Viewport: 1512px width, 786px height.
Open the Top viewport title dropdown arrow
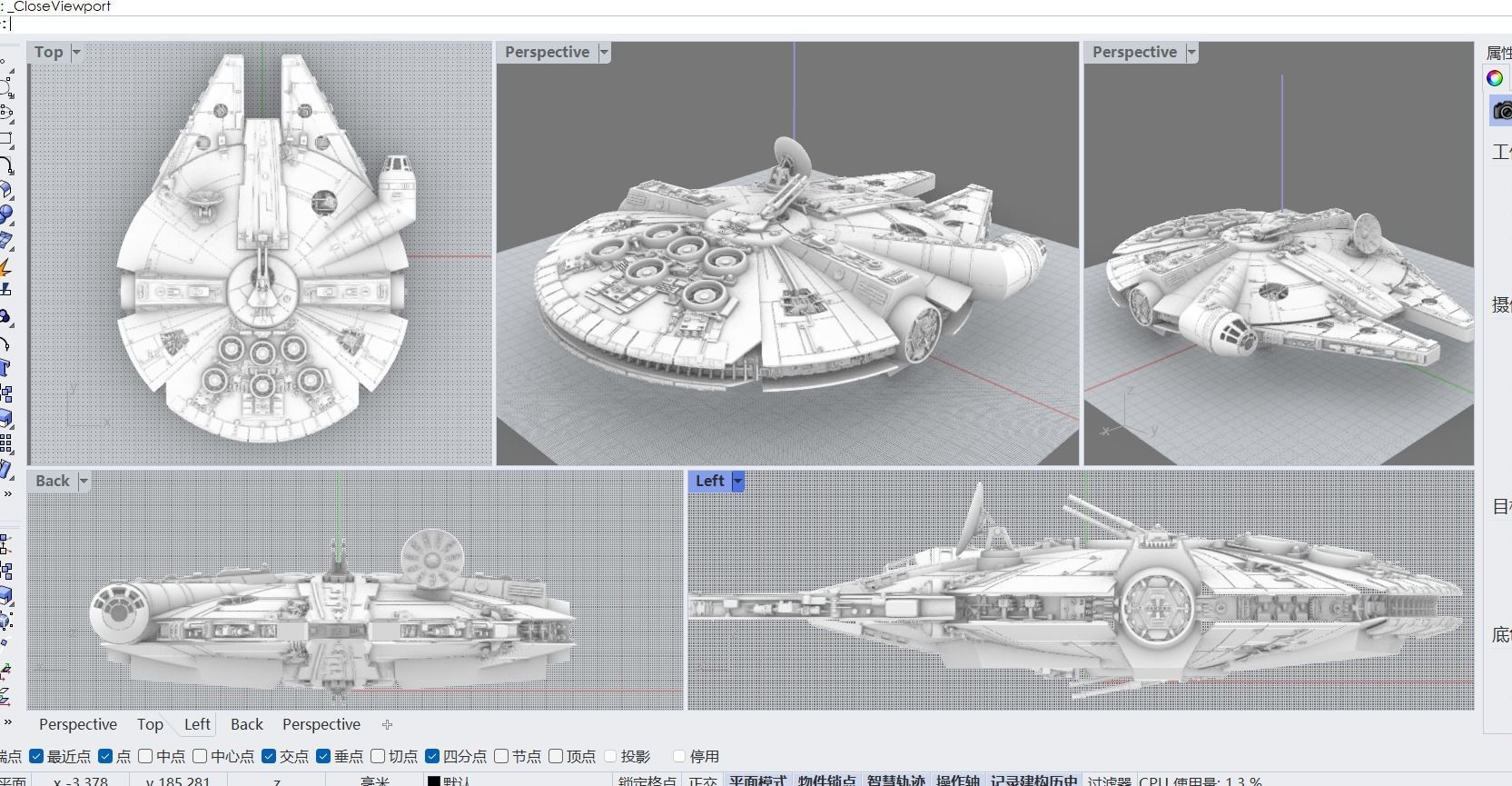tap(76, 53)
